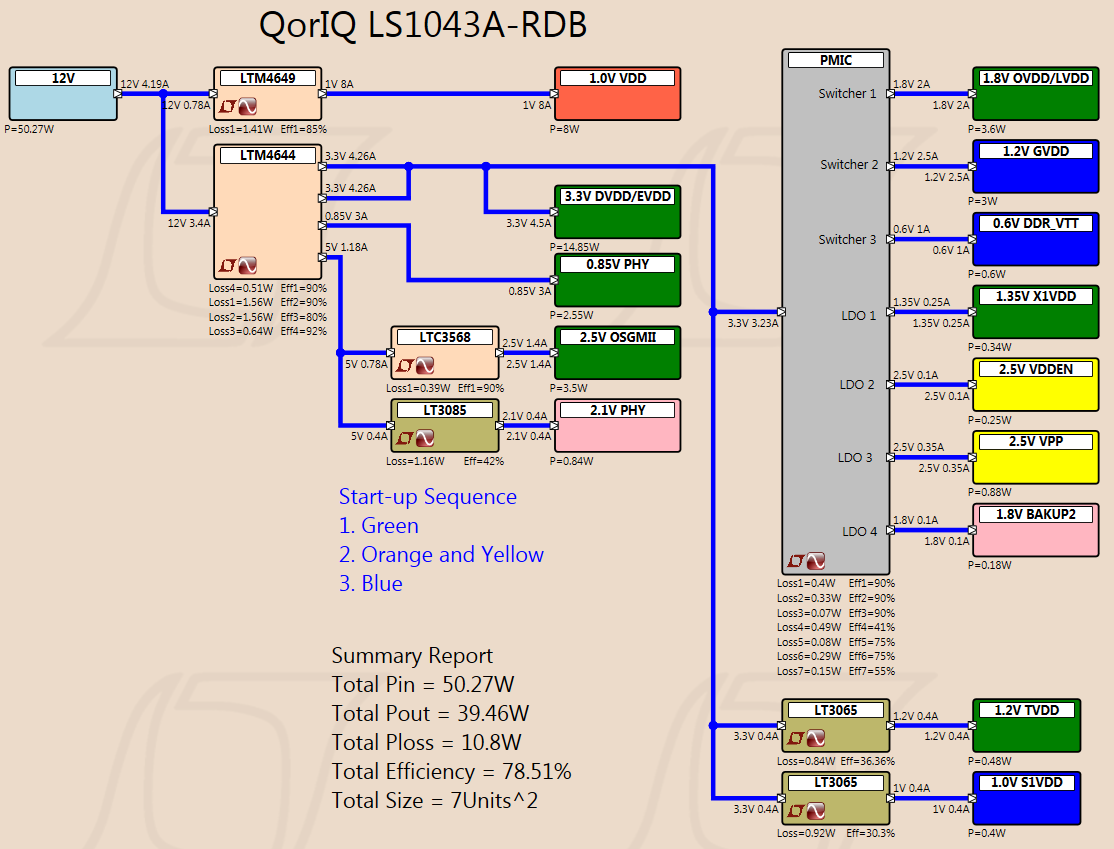Select the PMIC Switcher 1 output port
The width and height of the screenshot is (1114, 849).
pos(890,94)
